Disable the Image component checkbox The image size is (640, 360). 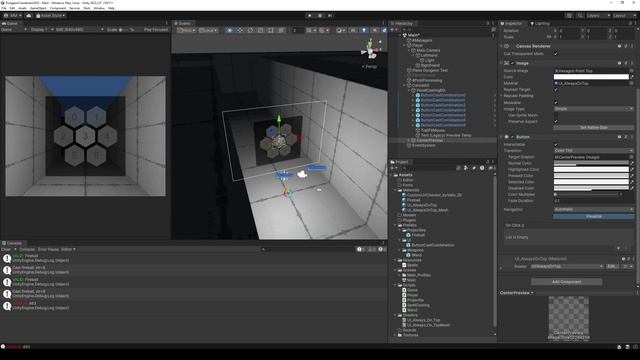tap(512, 63)
